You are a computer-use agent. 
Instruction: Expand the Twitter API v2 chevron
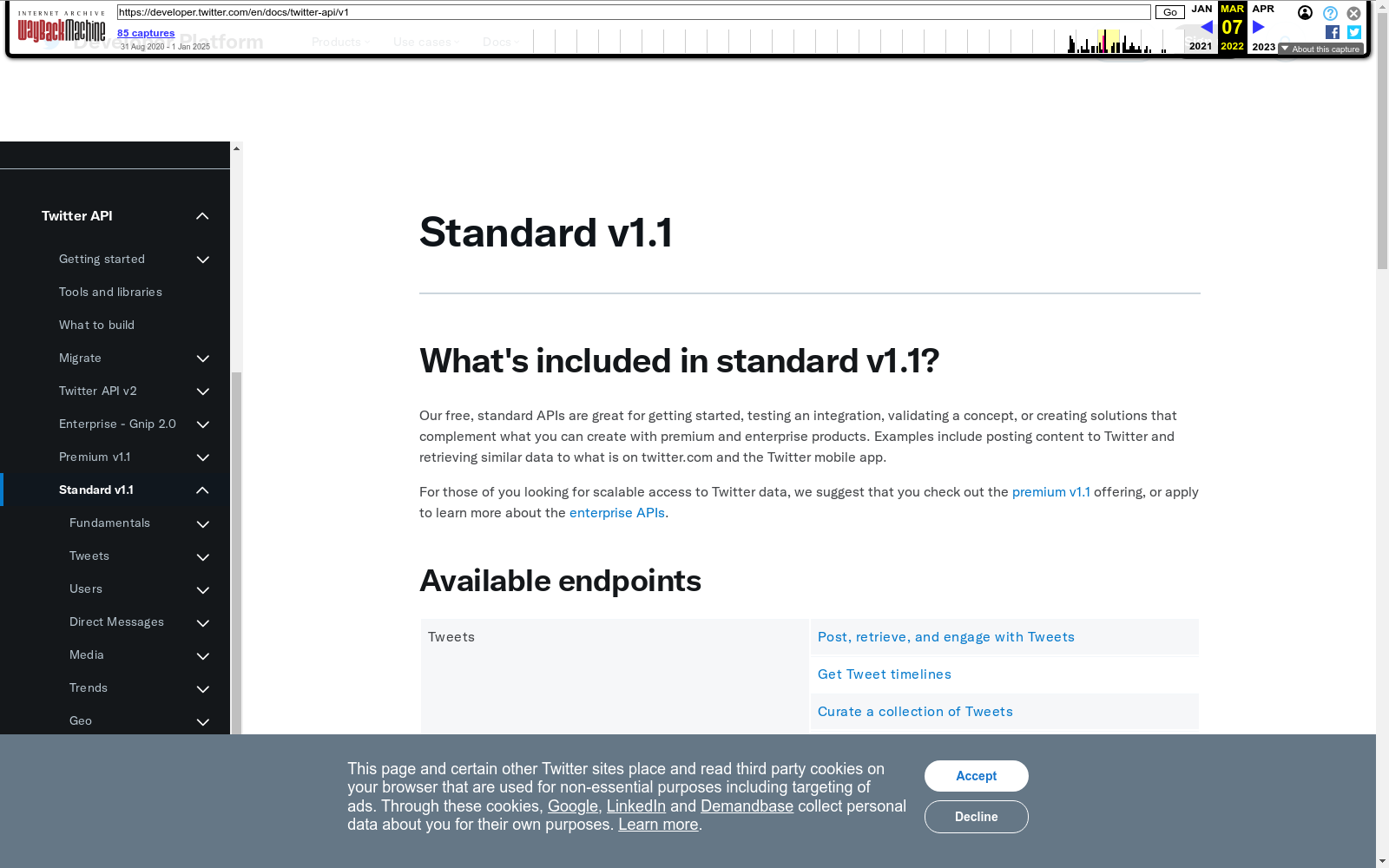pyautogui.click(x=203, y=391)
